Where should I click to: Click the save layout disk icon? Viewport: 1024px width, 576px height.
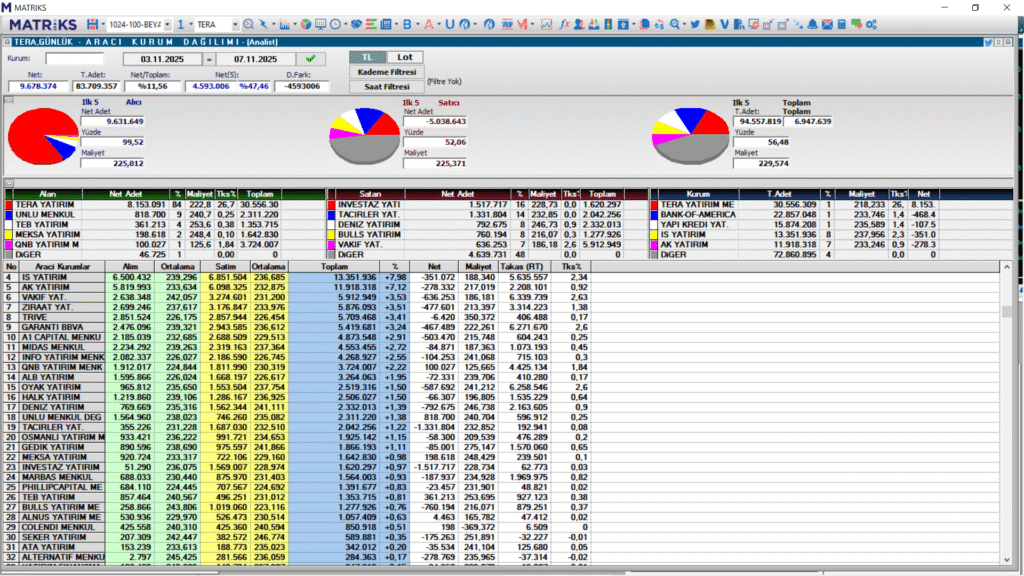click(x=92, y=24)
